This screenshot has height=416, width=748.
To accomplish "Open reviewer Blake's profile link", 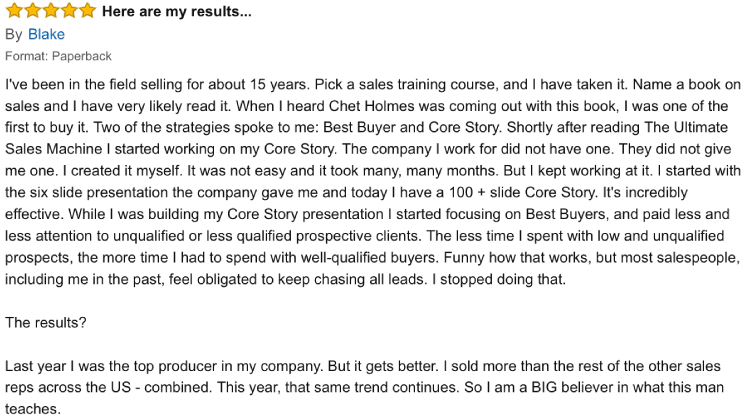I will 46,35.
